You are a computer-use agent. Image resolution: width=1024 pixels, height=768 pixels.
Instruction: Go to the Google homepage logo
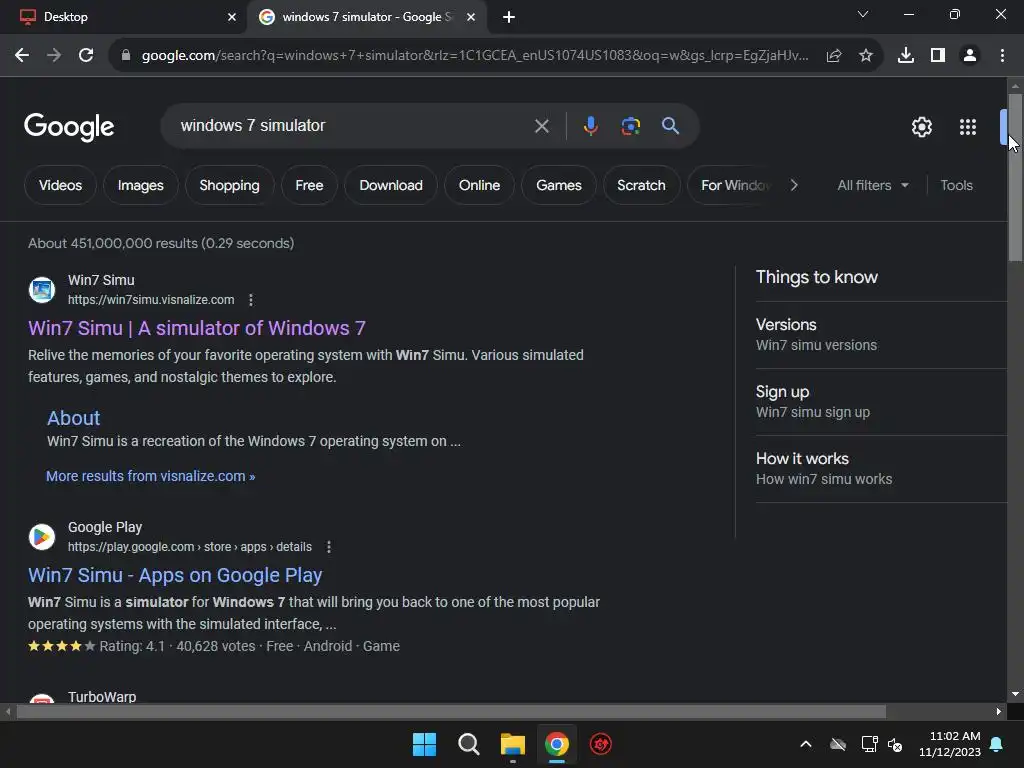[x=69, y=127]
